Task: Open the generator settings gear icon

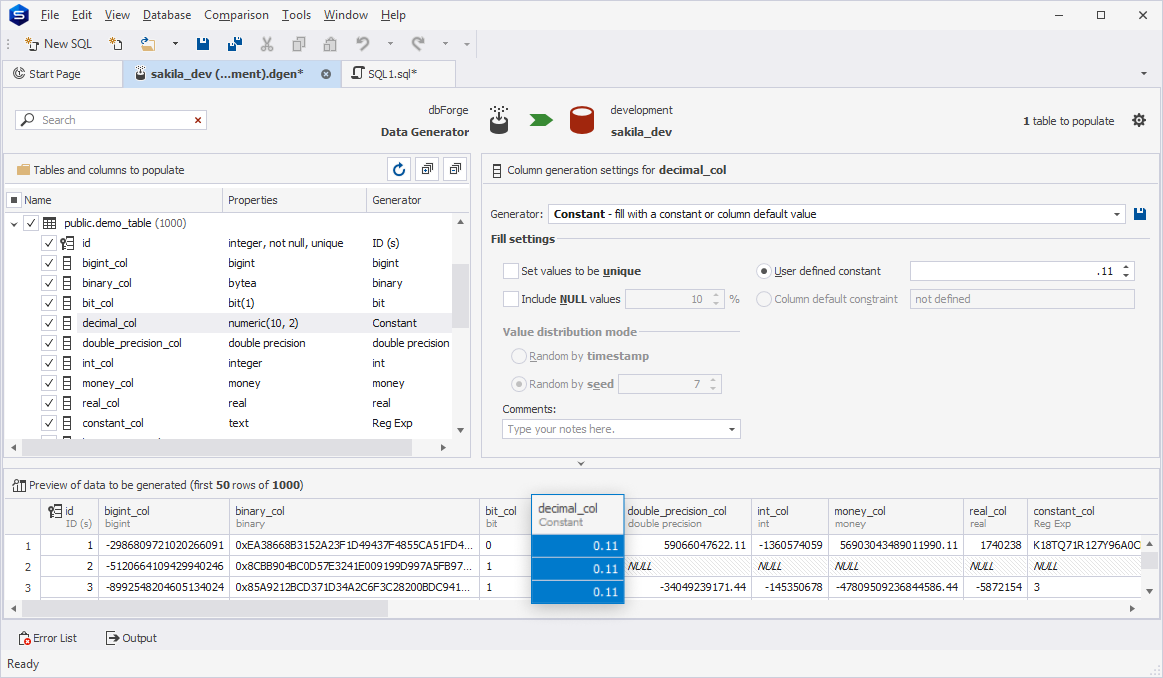Action: pos(1139,120)
